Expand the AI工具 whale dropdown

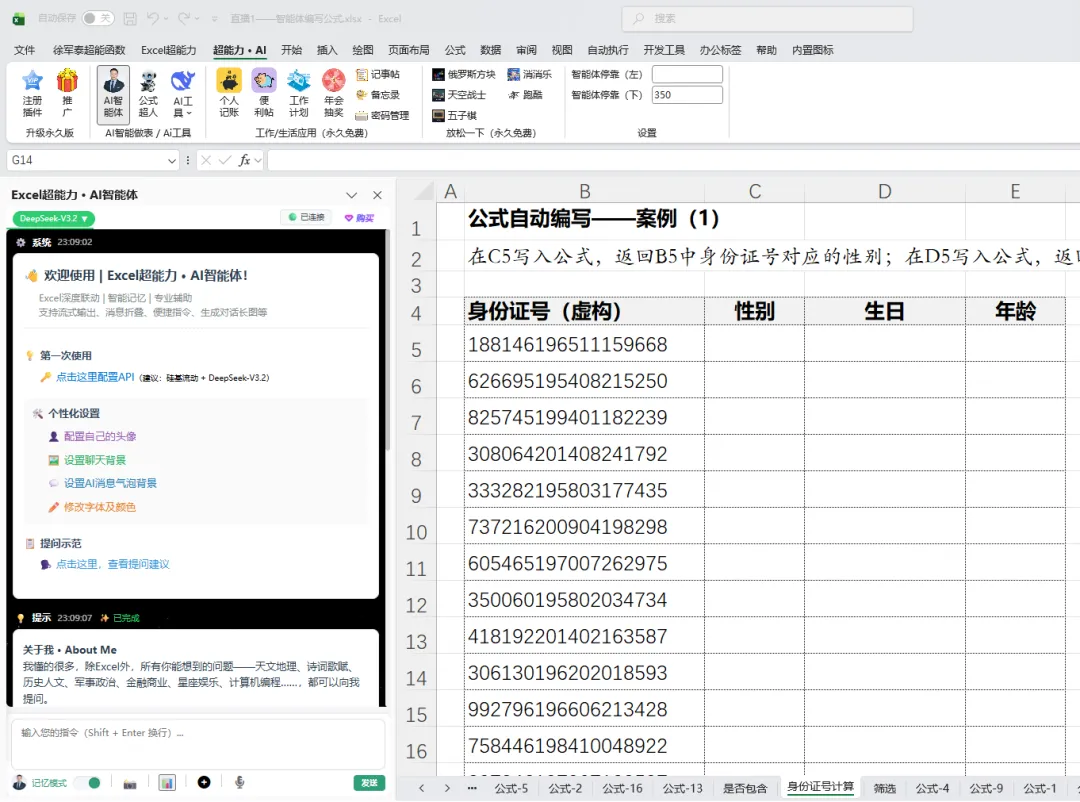(x=183, y=94)
